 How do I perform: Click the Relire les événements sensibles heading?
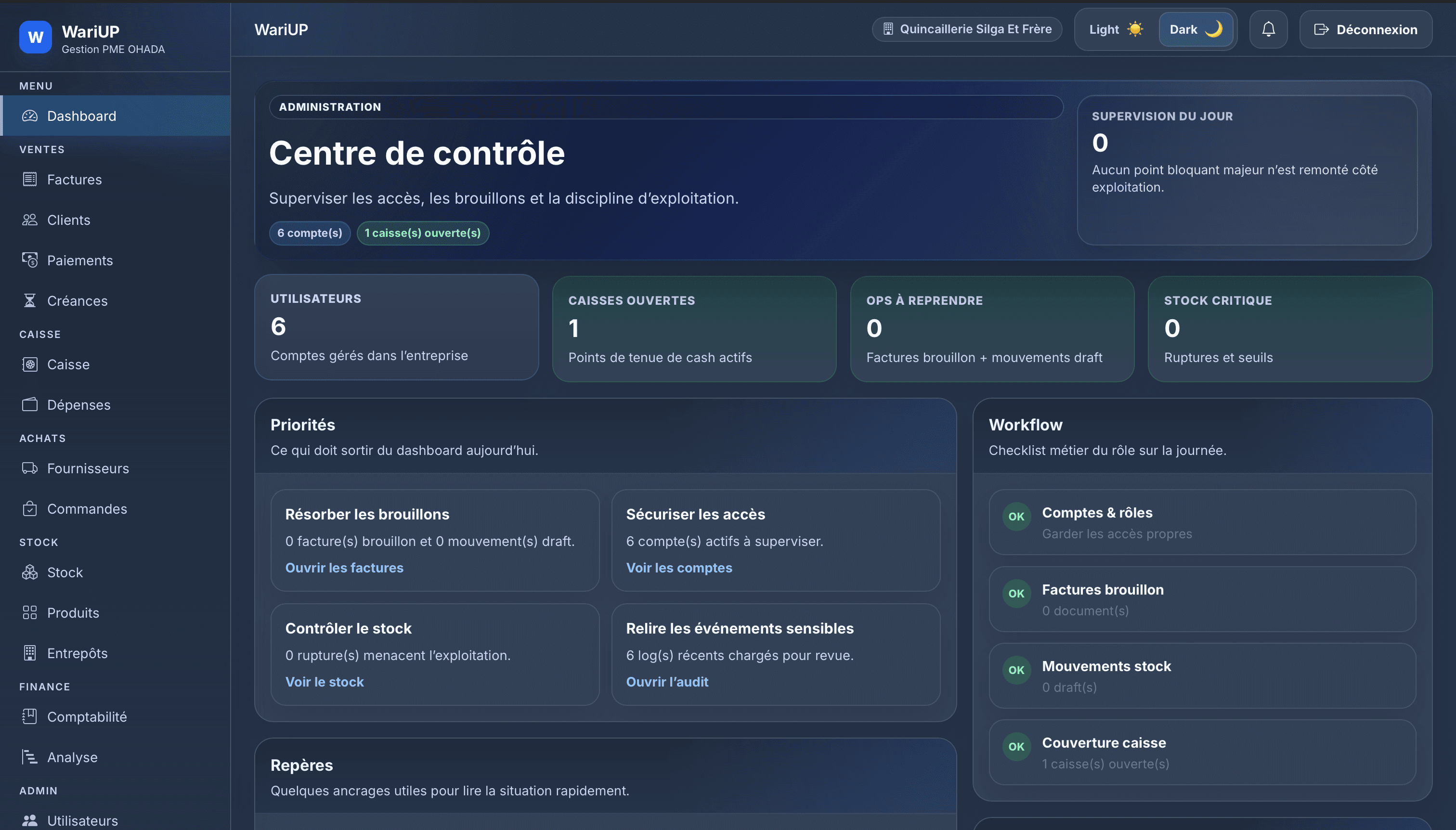(x=740, y=628)
